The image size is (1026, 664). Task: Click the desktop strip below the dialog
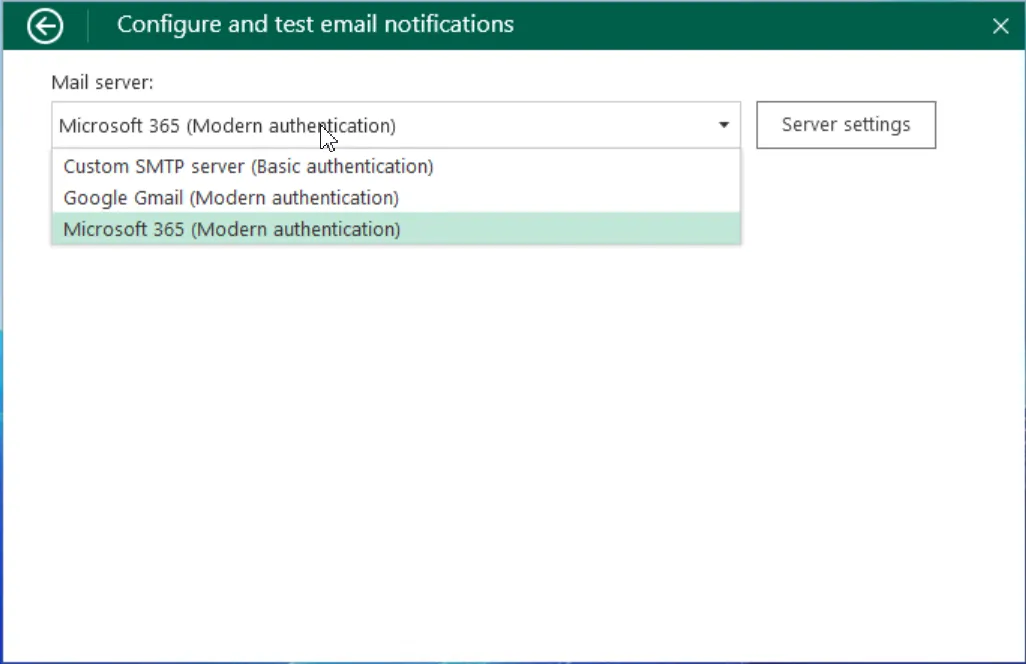click(x=500, y=661)
